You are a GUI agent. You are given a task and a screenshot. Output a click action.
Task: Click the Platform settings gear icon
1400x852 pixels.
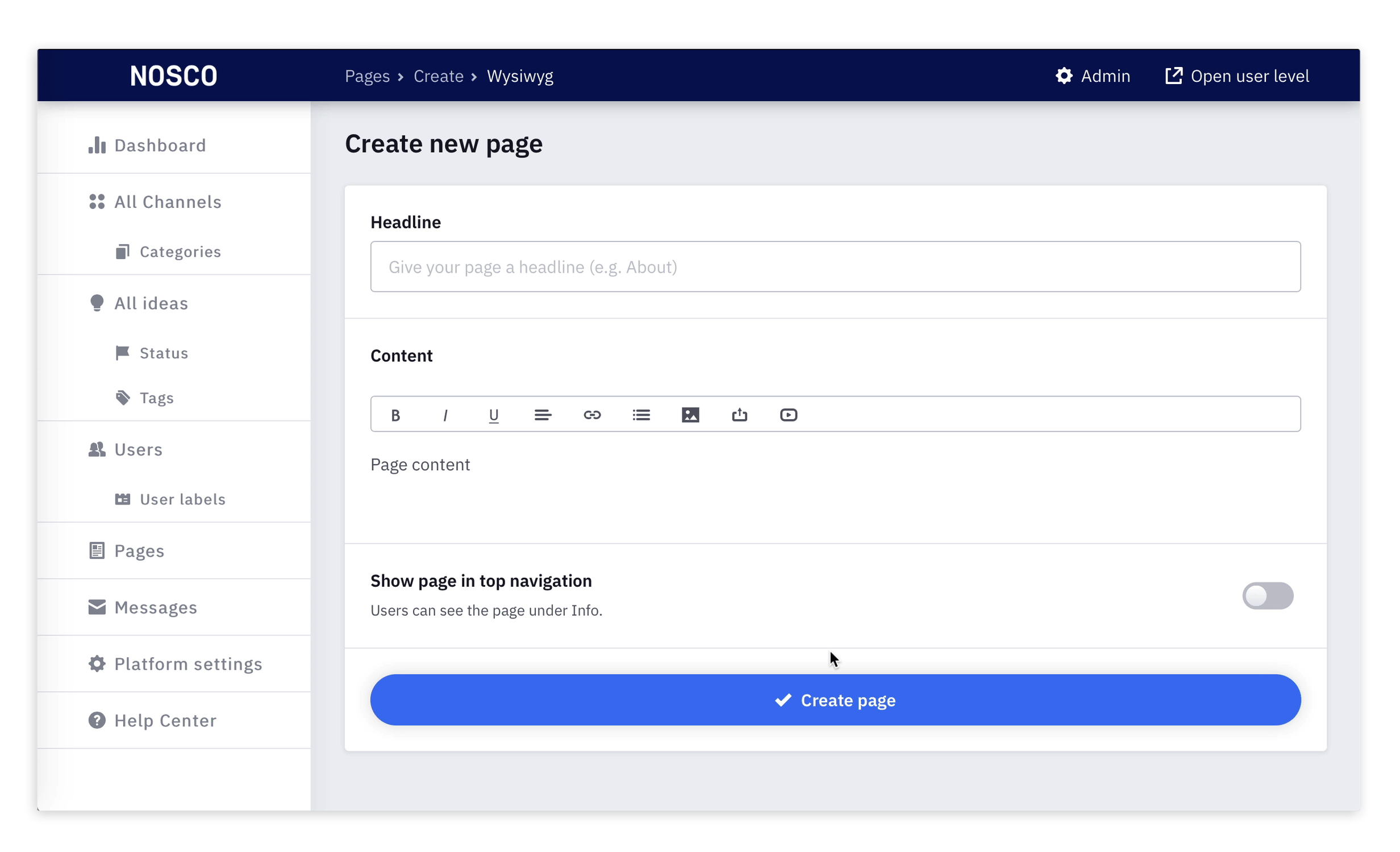97,663
